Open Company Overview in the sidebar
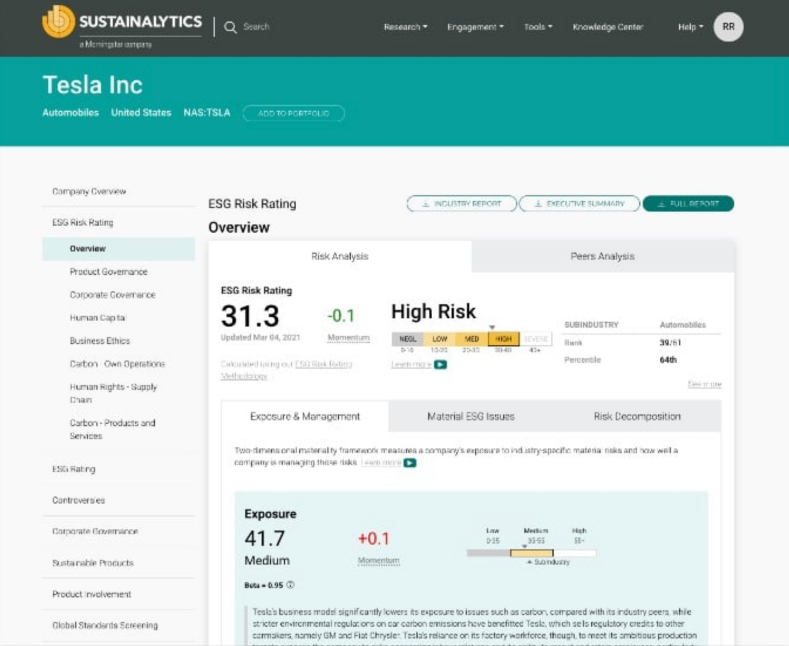 tap(89, 192)
